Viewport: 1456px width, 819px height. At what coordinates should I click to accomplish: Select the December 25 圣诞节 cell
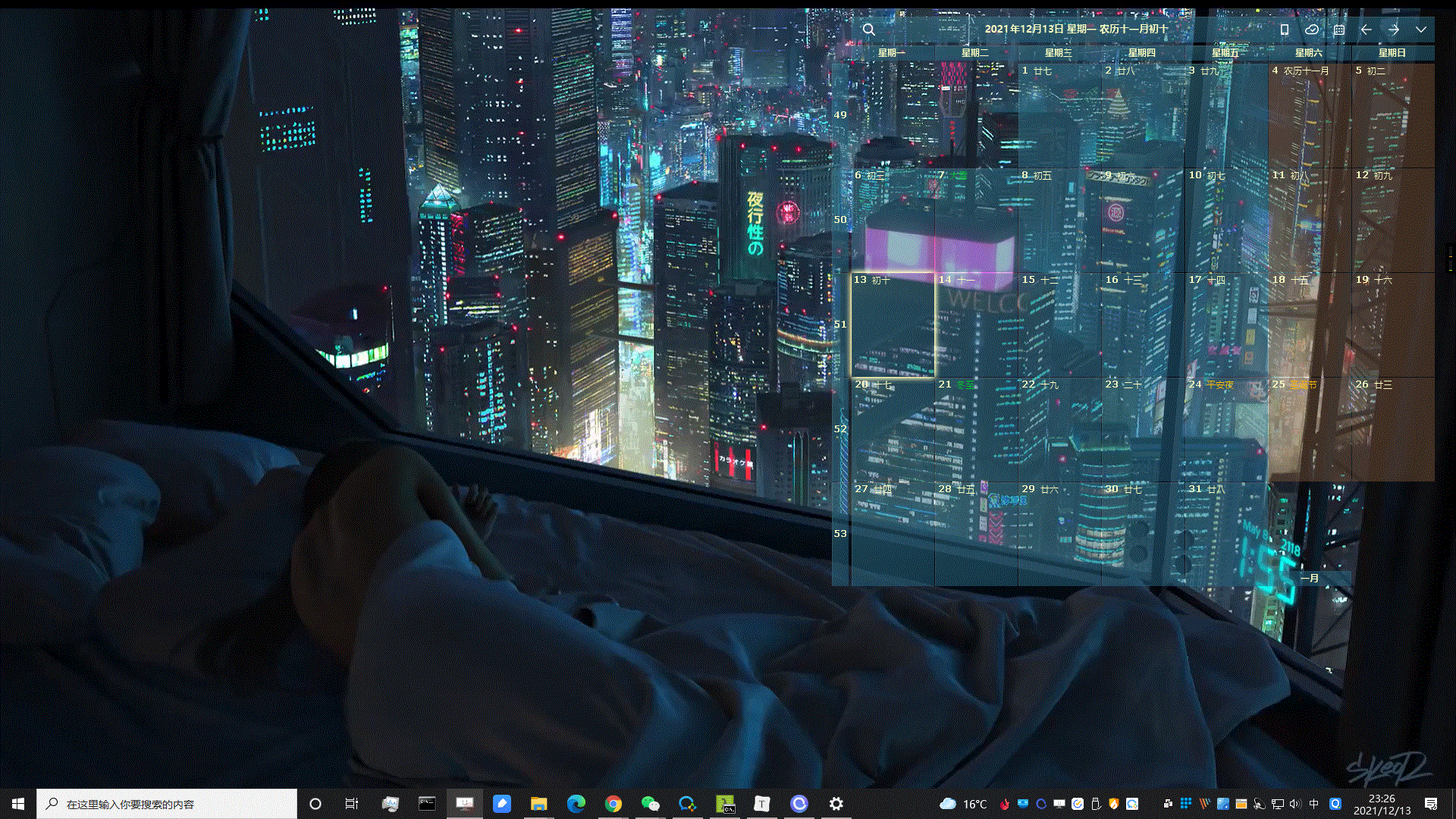point(1310,429)
